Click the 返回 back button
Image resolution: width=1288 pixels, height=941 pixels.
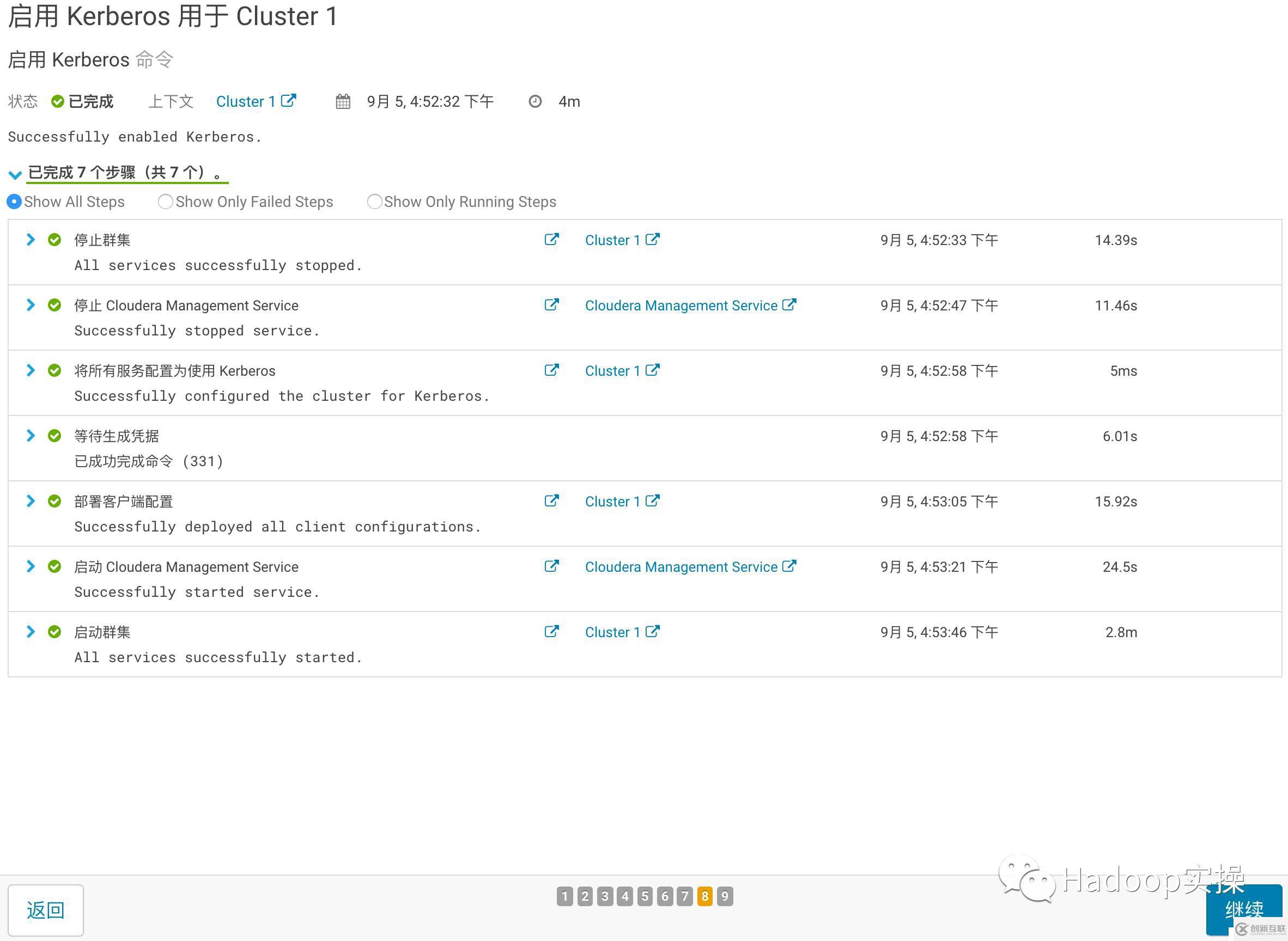[46, 909]
